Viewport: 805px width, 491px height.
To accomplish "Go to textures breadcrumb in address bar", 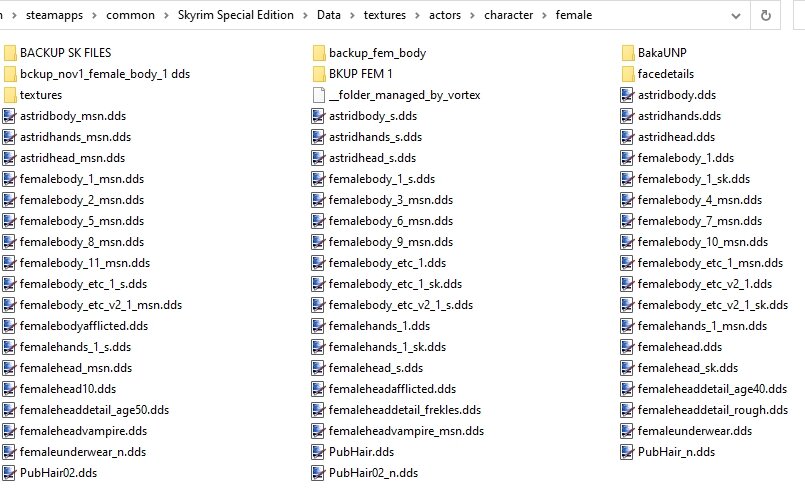I will coord(385,15).
